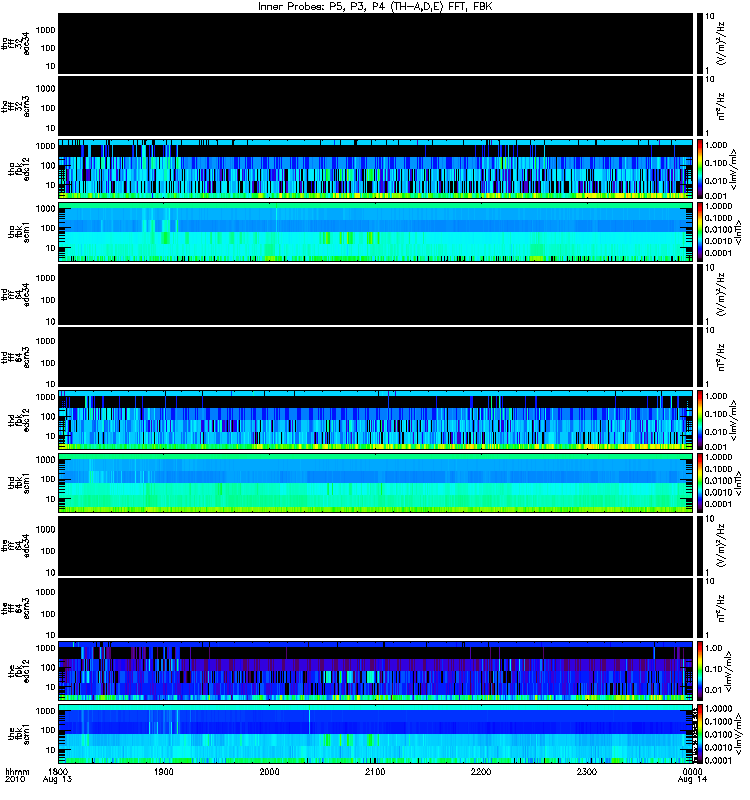The image size is (750, 800).
Task: Click the the fbk scm1 spectrogram panel
Action: point(376,734)
